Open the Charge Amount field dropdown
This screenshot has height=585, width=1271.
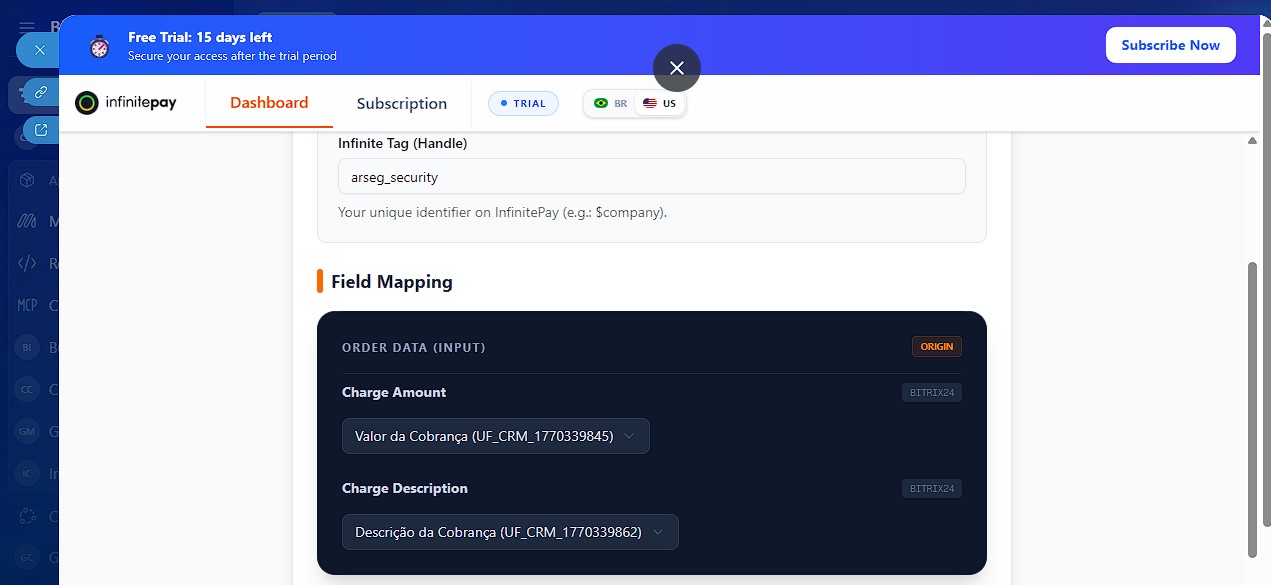(495, 436)
